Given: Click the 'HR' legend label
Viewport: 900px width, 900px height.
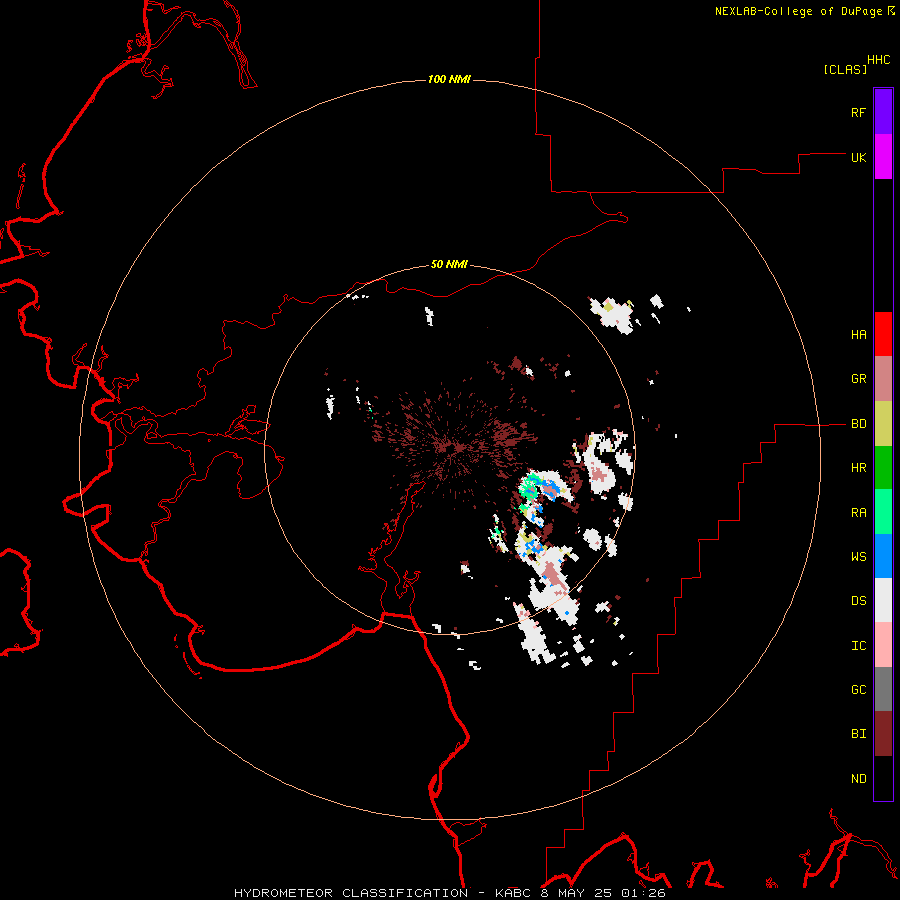Looking at the screenshot, I should (x=858, y=468).
